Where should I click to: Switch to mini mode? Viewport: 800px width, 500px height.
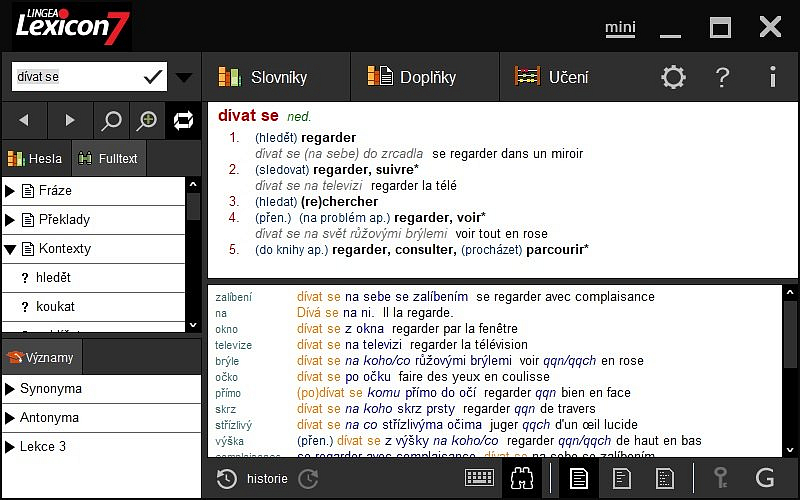[x=620, y=28]
